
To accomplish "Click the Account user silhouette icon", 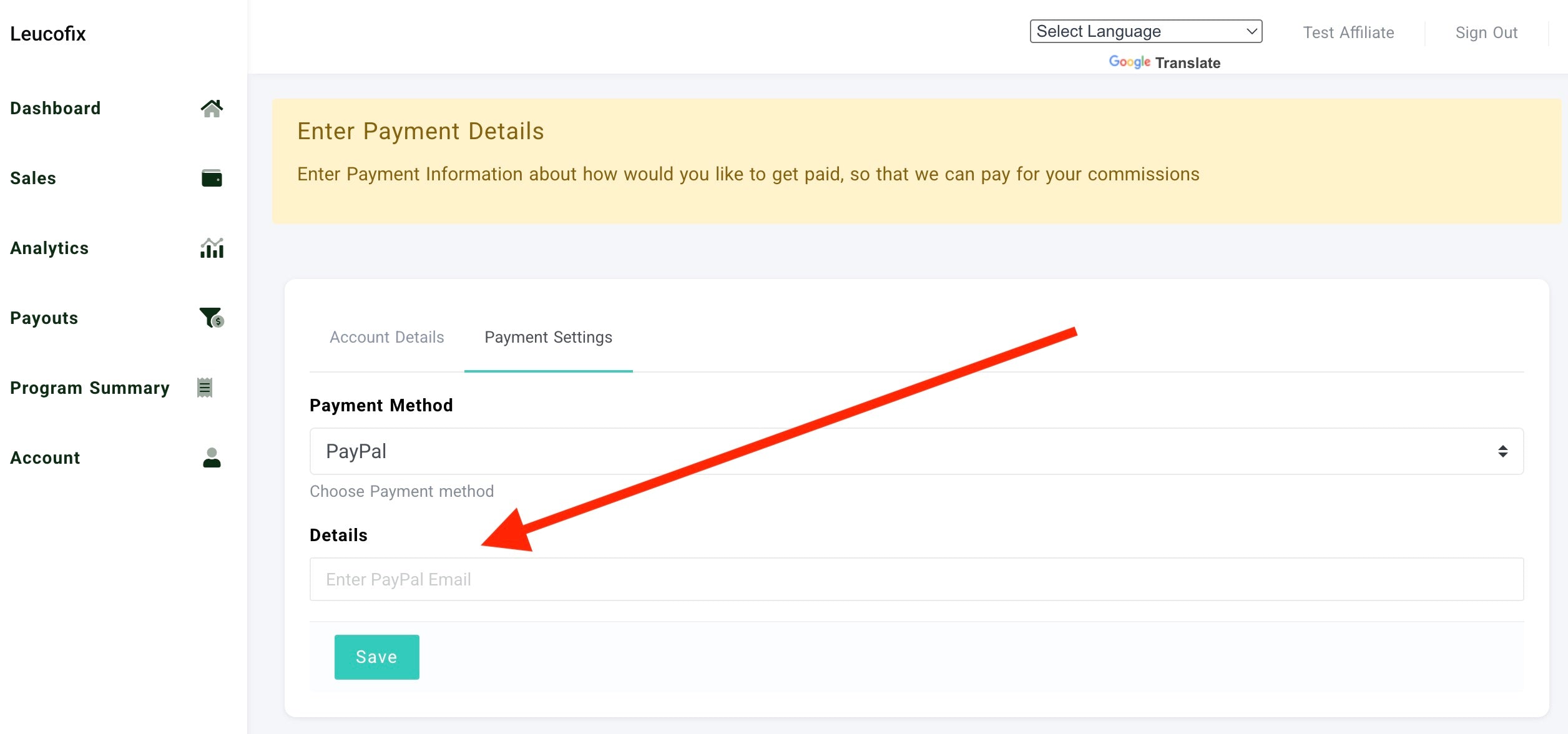I will pyautogui.click(x=212, y=458).
